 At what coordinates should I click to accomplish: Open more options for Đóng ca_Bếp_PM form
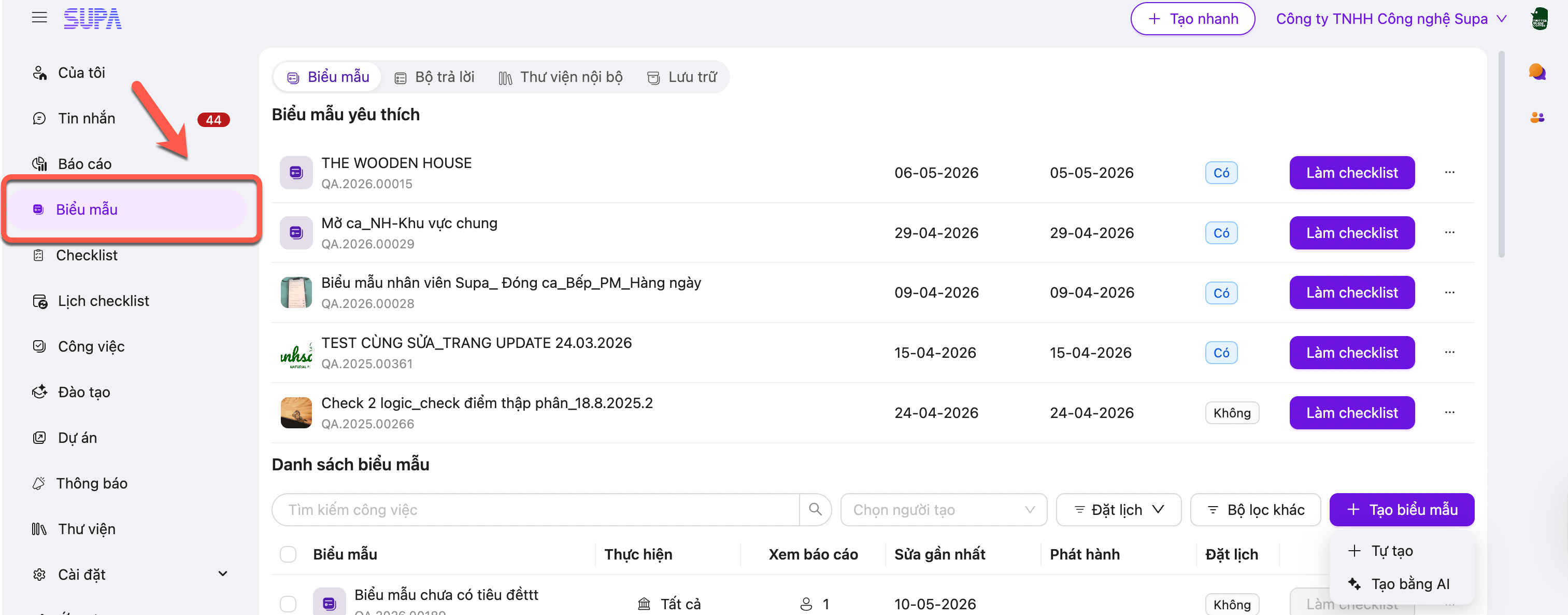tap(1449, 293)
